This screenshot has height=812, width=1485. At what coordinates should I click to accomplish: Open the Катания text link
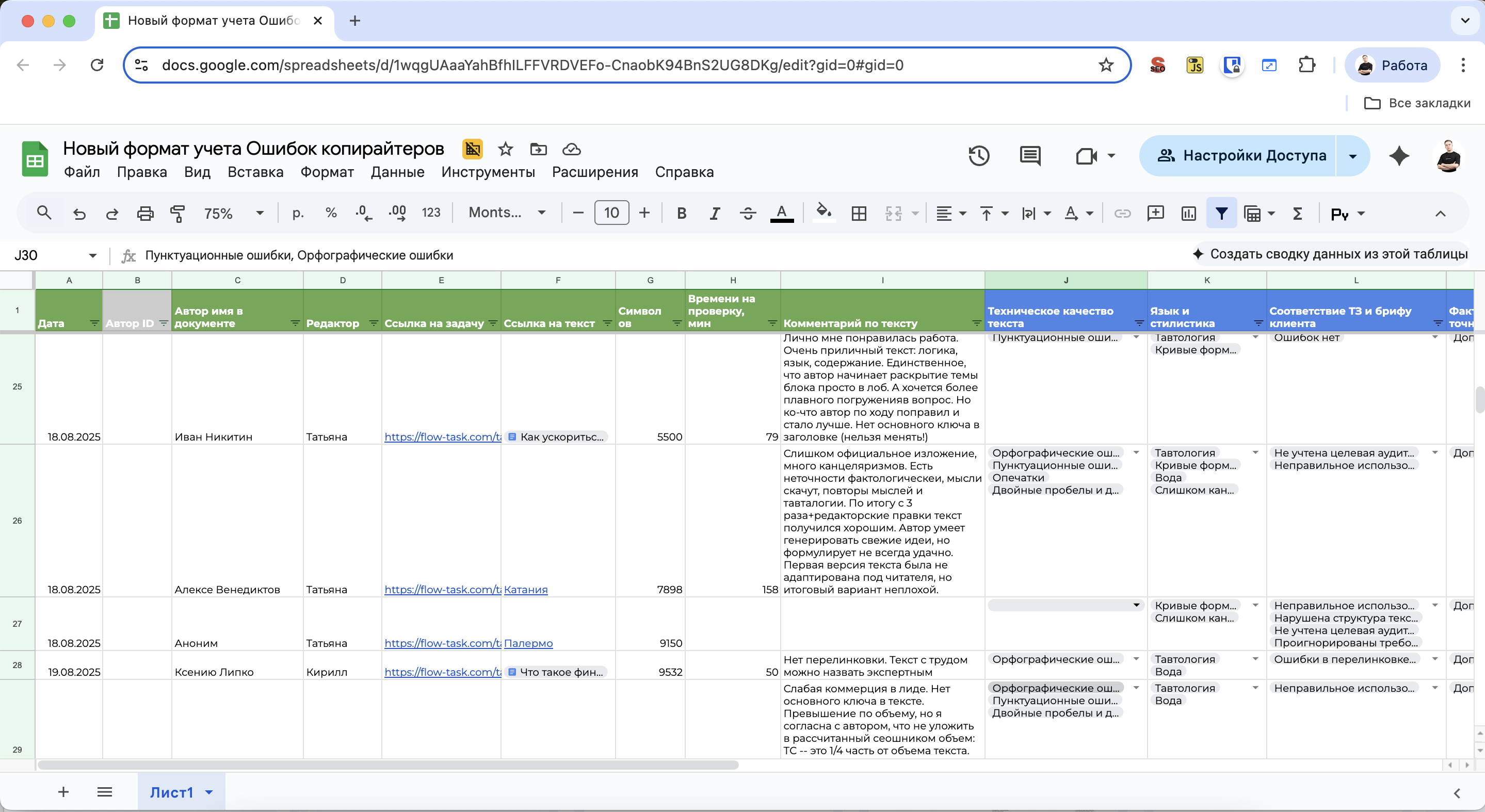525,589
